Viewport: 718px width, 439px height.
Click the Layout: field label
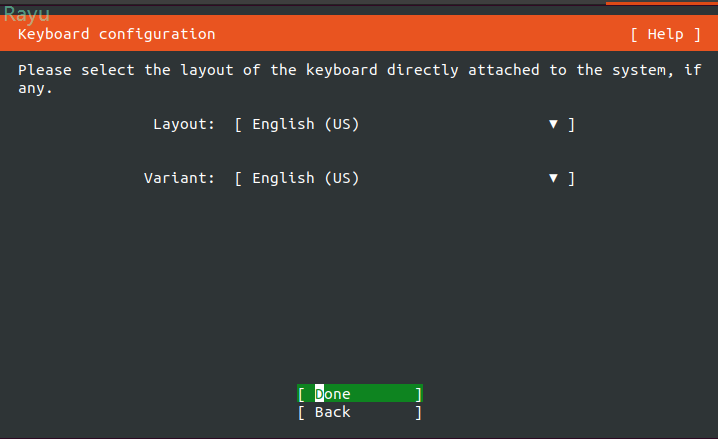(x=184, y=124)
